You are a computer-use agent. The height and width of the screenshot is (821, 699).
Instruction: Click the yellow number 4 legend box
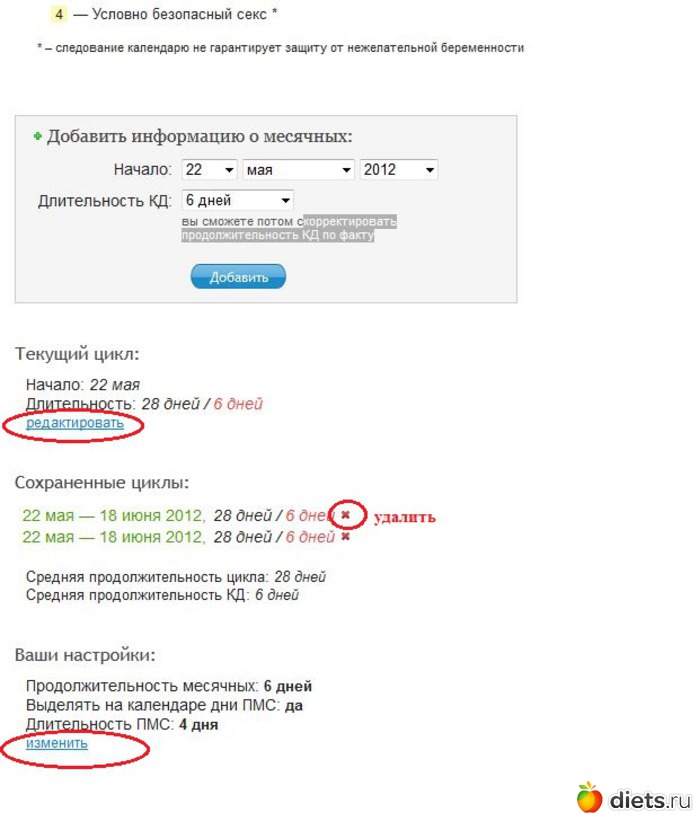(x=59, y=14)
